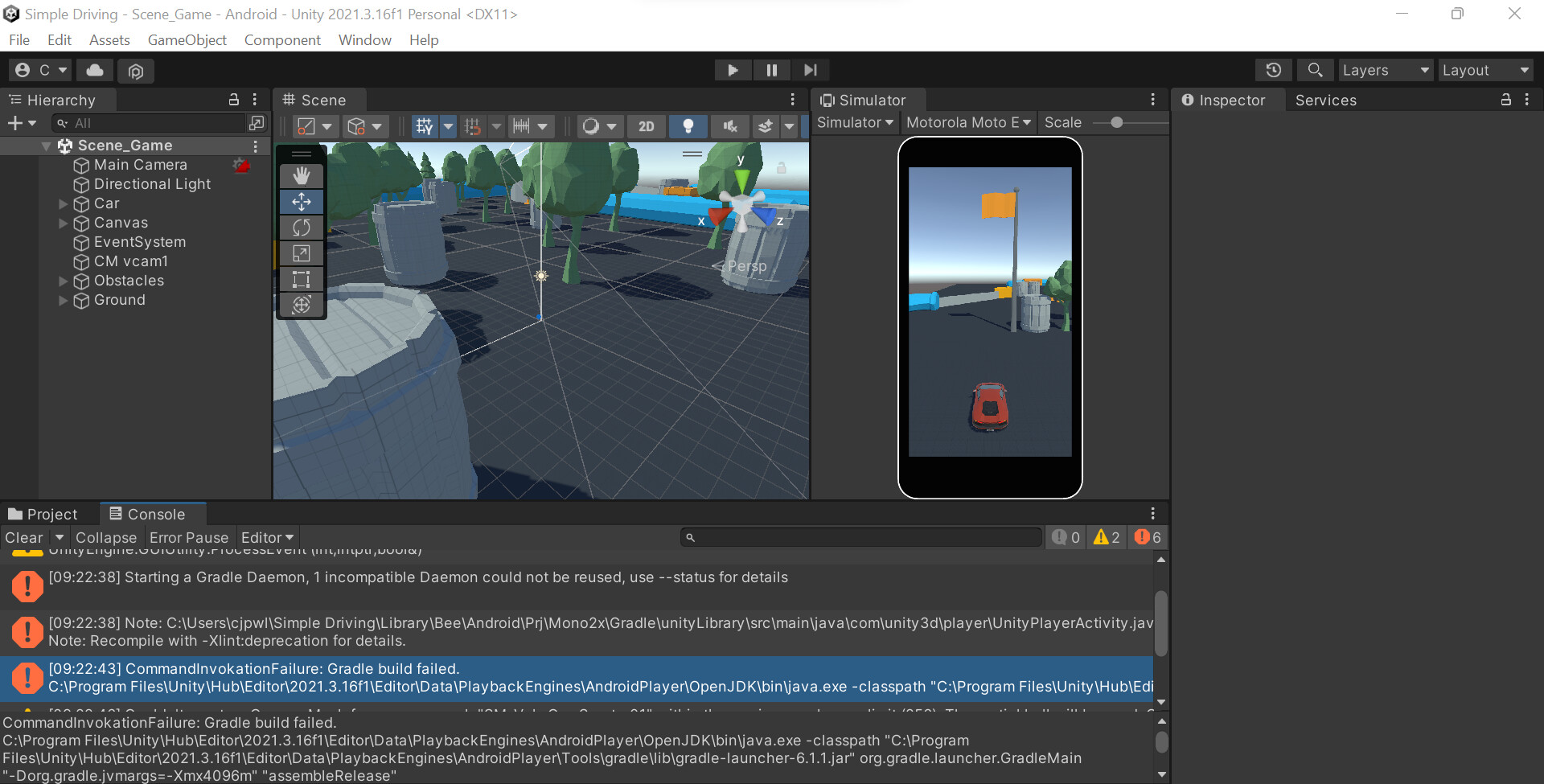Click the Step frame button
This screenshot has width=1544, height=784.
click(810, 71)
